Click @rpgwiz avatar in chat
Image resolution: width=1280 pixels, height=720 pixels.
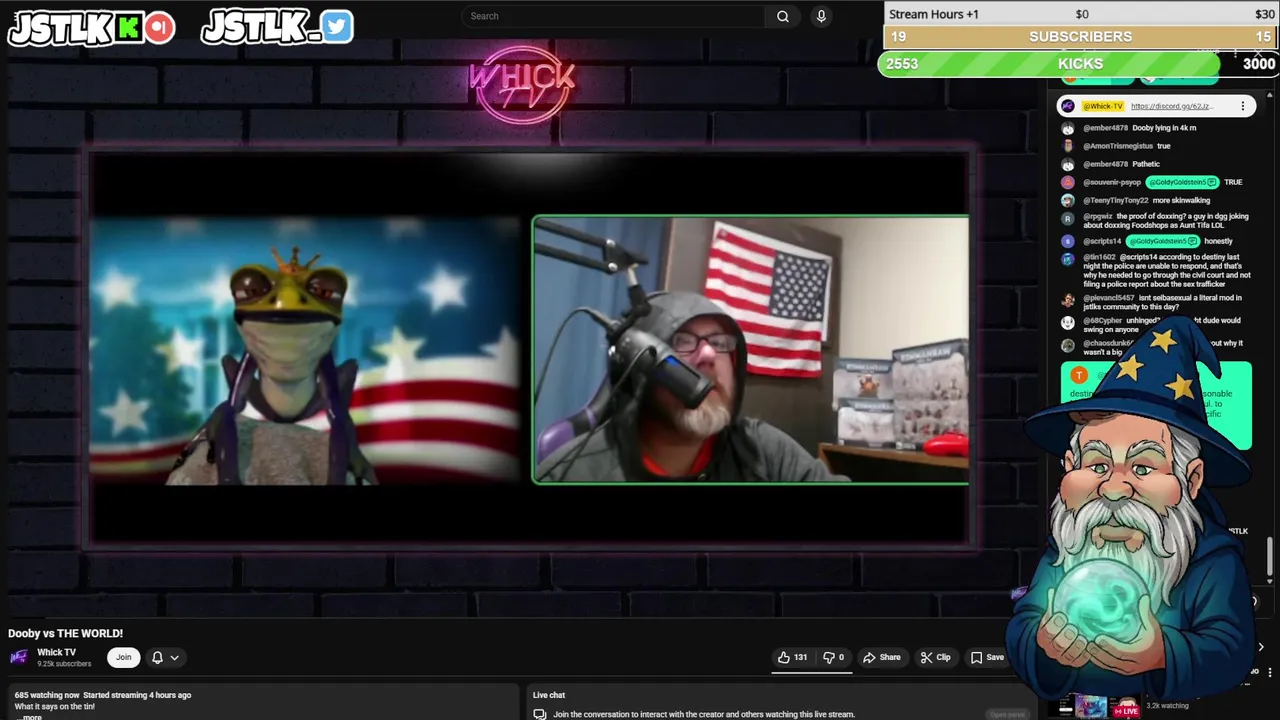(x=1068, y=219)
